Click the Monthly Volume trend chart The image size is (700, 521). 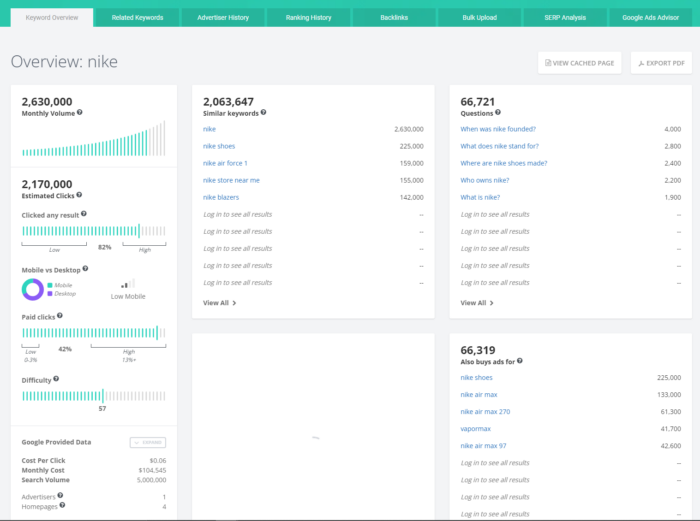coord(94,138)
